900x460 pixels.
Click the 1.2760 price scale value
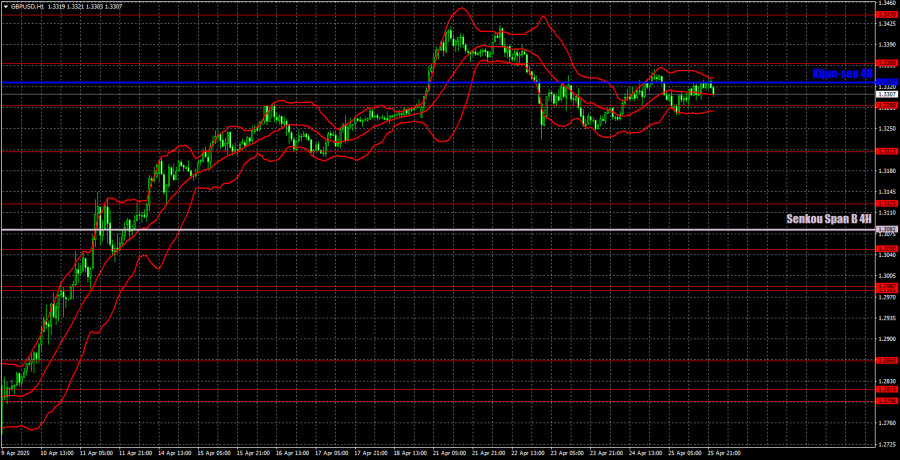coord(887,423)
